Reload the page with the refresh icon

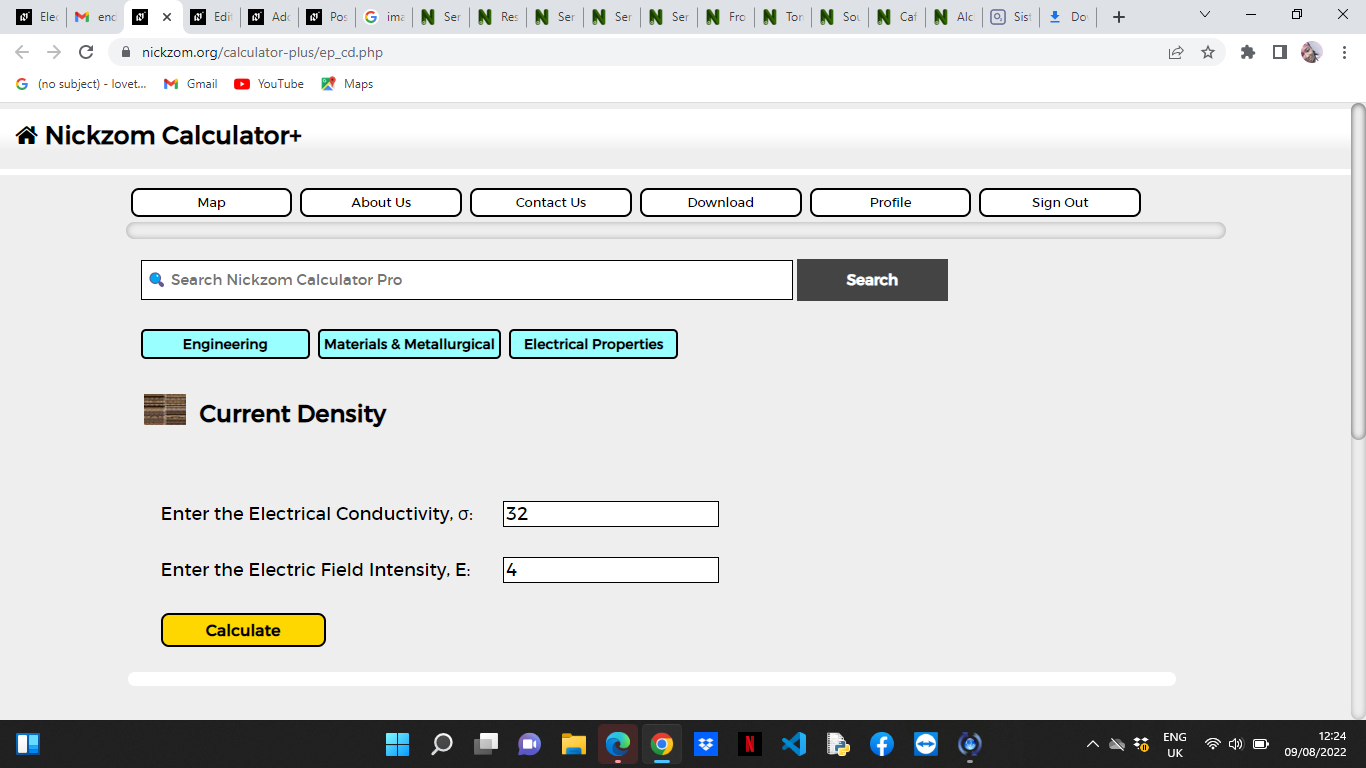[86, 52]
